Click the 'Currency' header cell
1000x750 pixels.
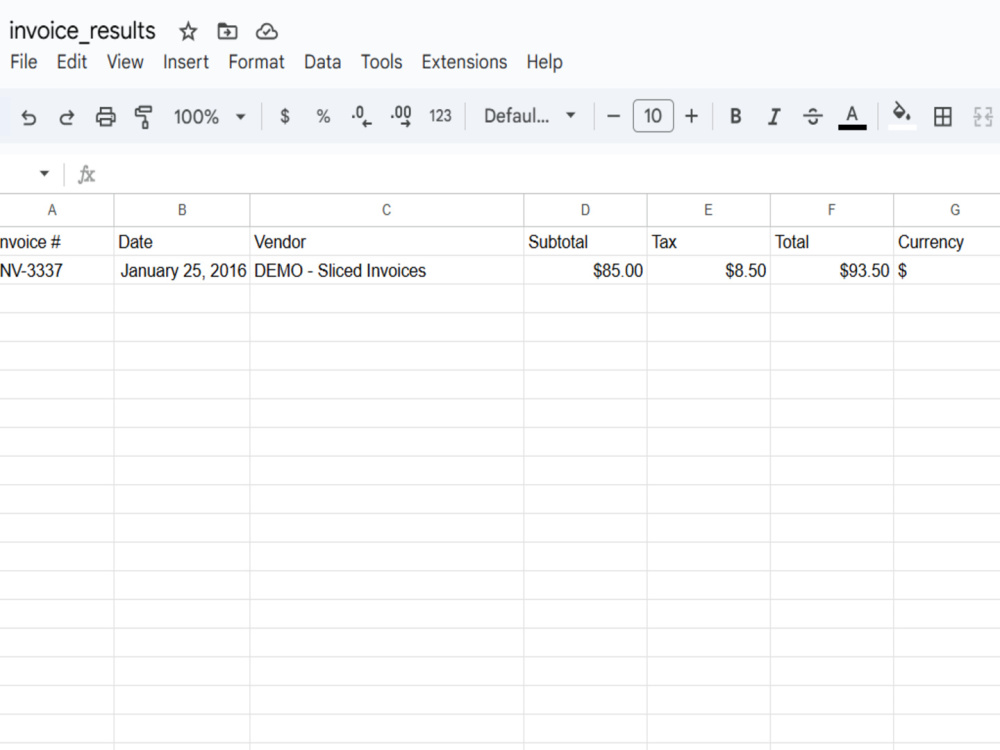pyautogui.click(x=947, y=242)
